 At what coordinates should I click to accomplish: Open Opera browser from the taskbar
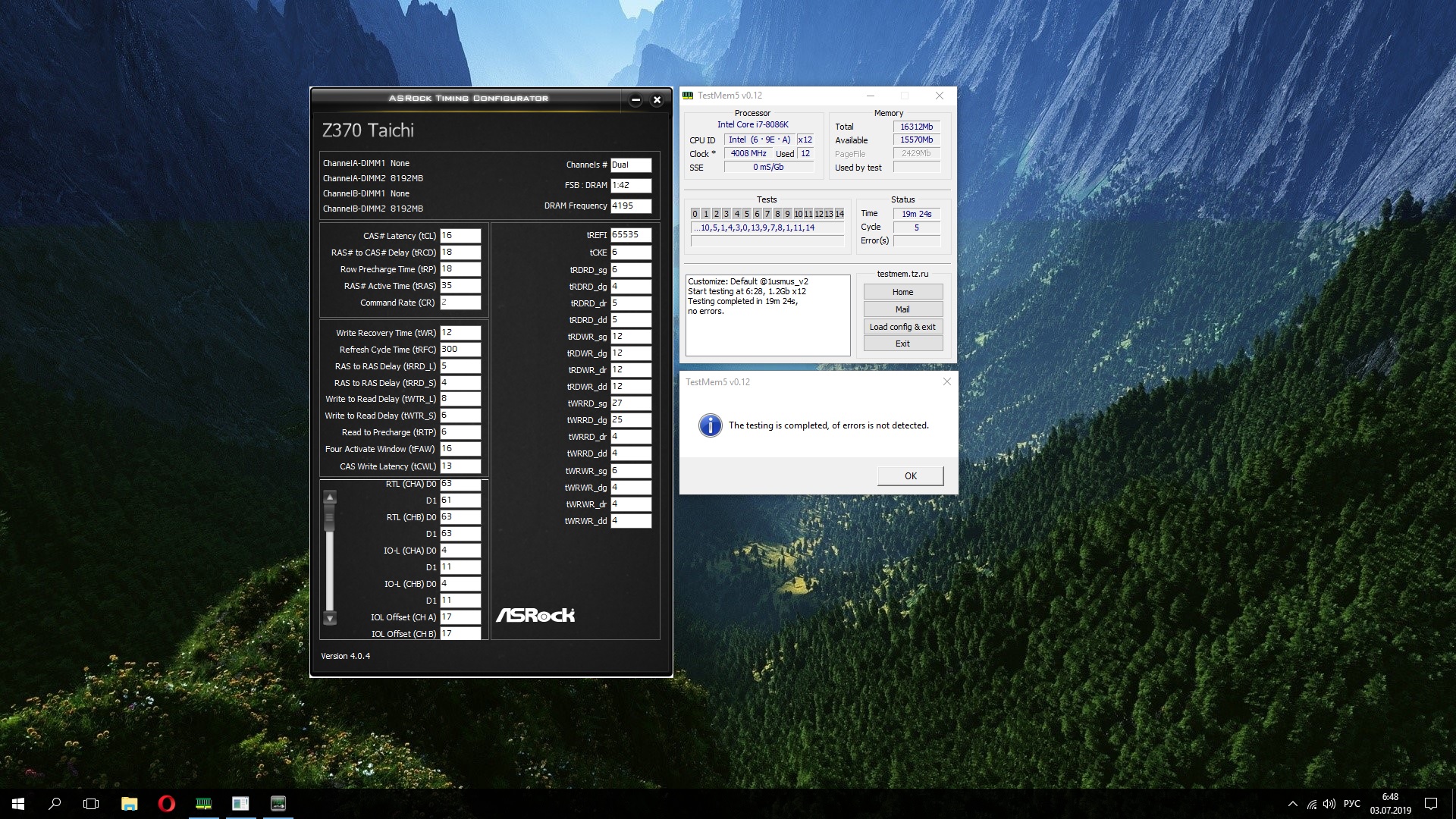pos(166,804)
